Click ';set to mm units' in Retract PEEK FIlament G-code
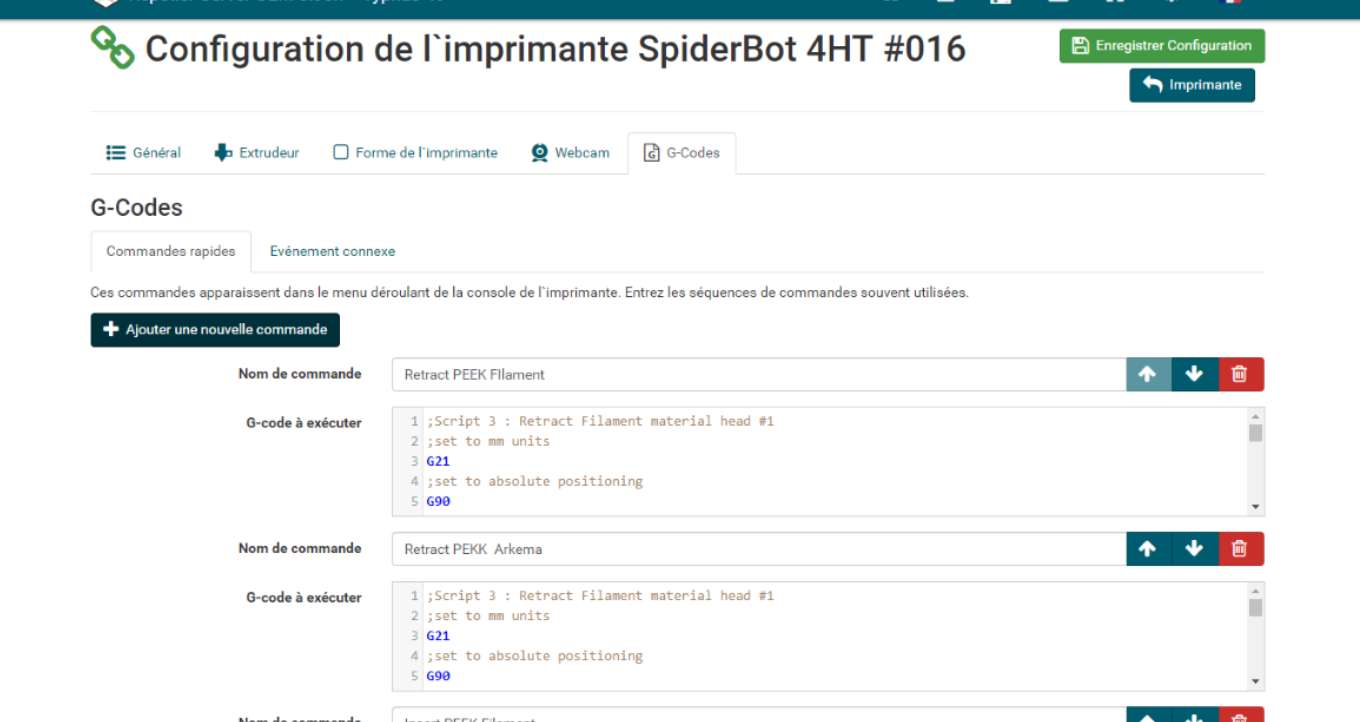 [488, 441]
